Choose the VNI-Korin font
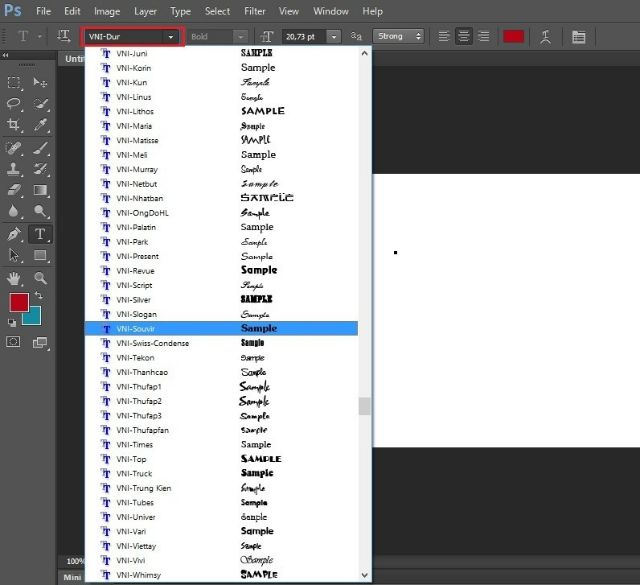640x585 pixels. [x=221, y=68]
